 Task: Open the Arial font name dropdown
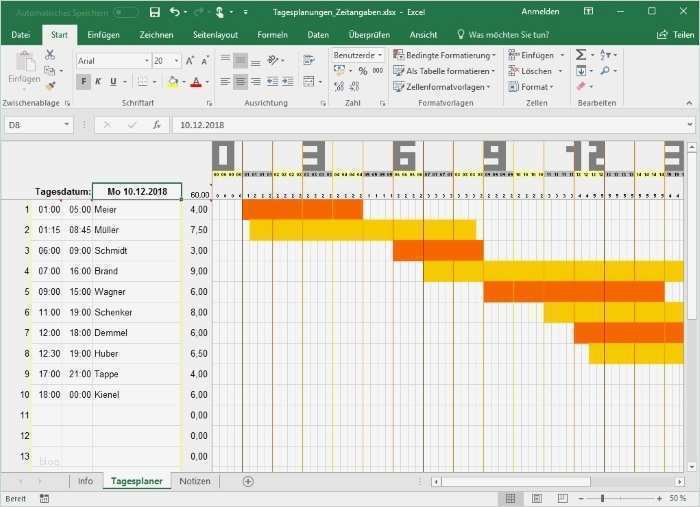146,61
